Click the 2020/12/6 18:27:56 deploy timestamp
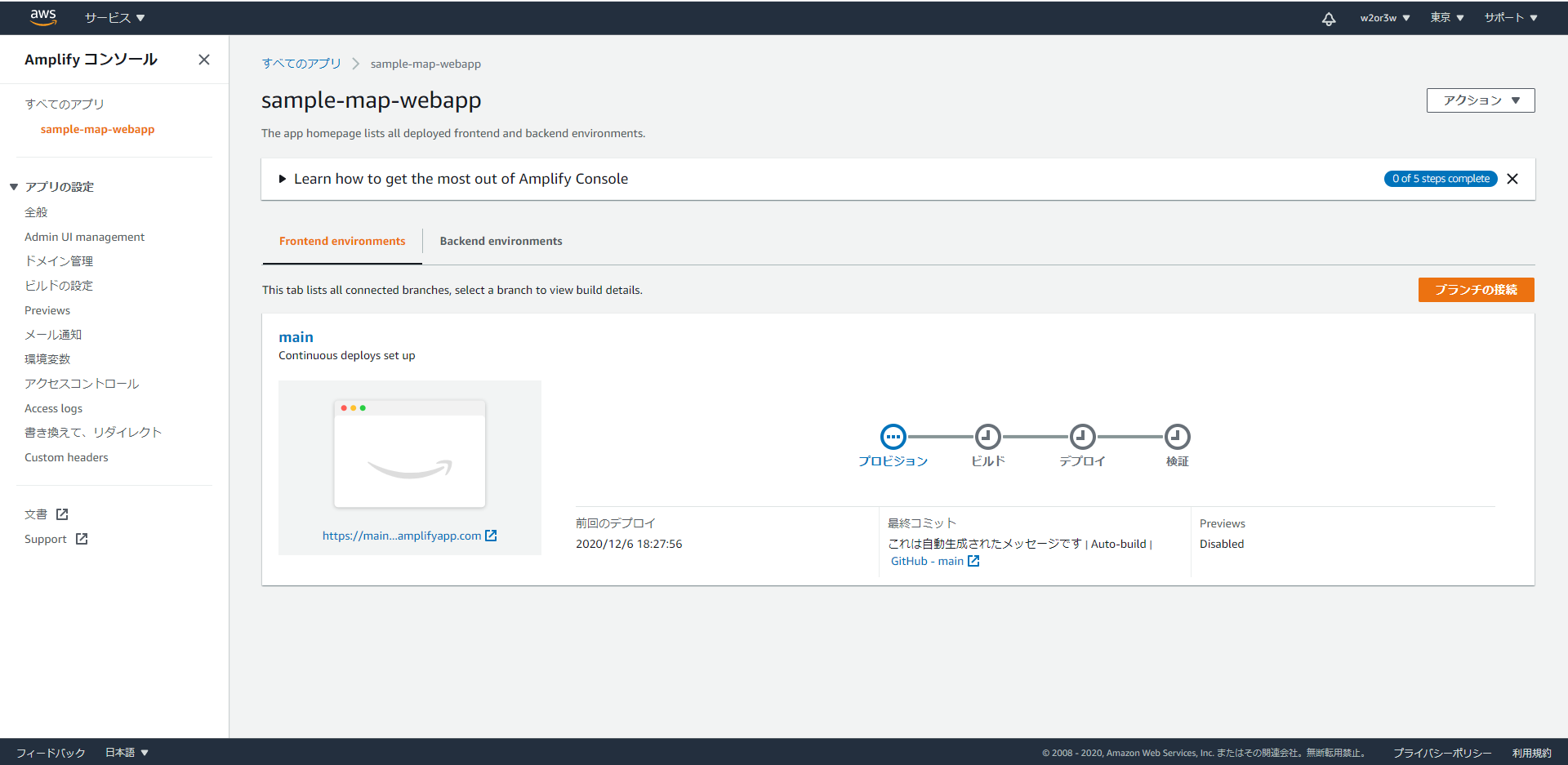The height and width of the screenshot is (765, 1568). point(629,544)
